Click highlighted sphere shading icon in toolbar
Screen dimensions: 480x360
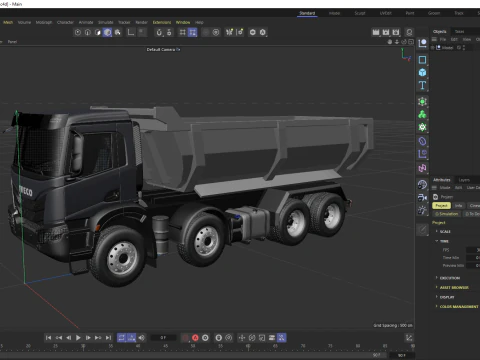coord(107,32)
